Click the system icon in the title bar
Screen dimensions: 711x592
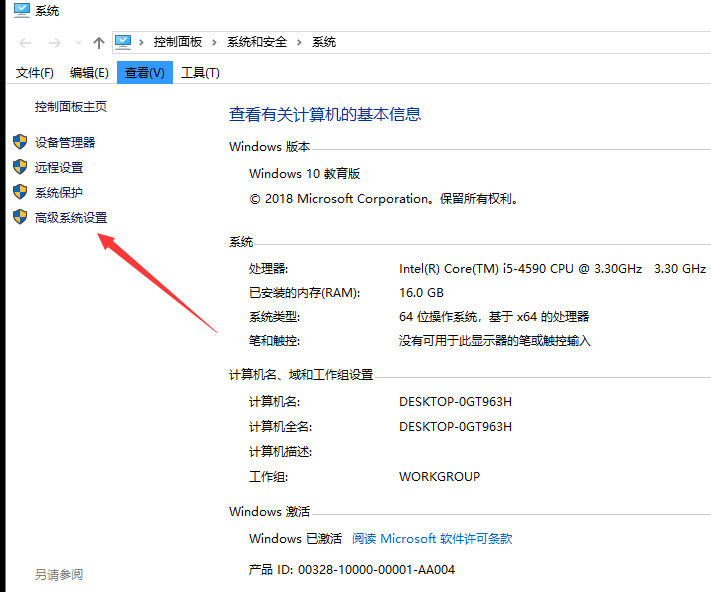click(21, 11)
